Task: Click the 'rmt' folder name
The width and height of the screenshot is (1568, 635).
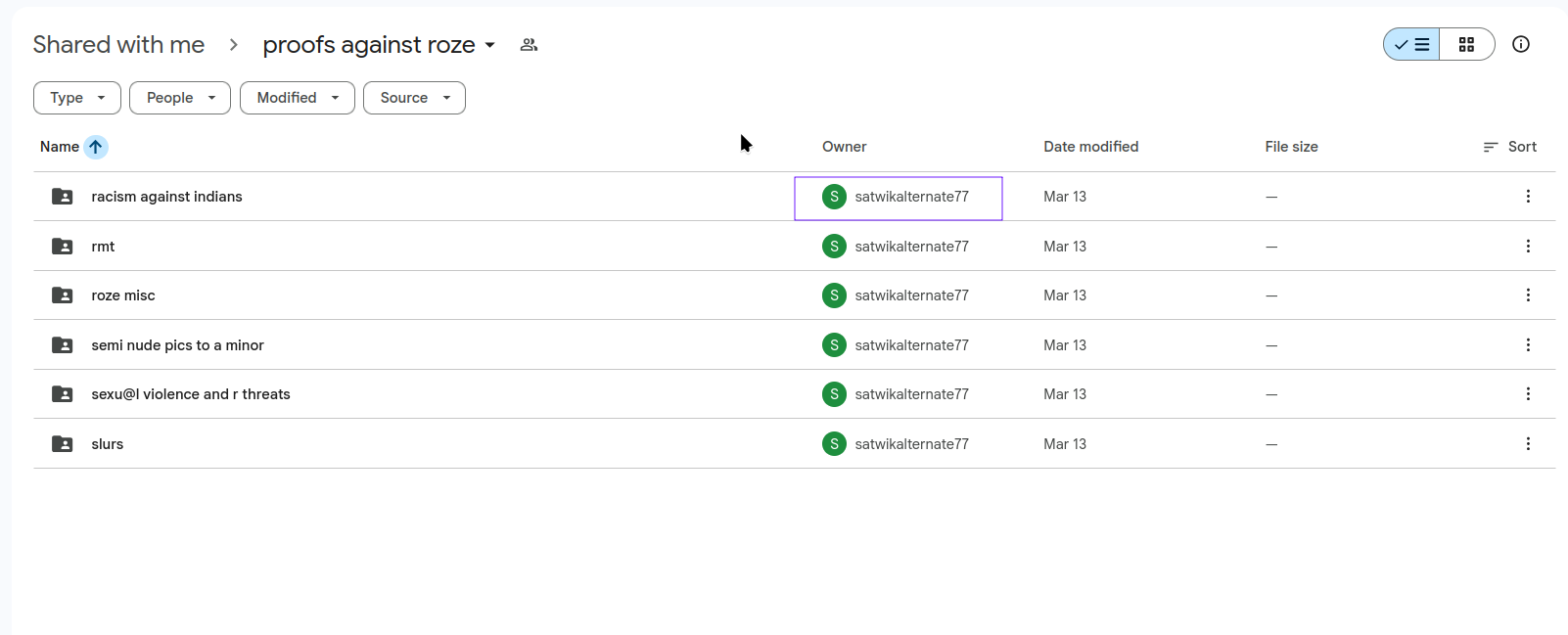Action: tap(103, 247)
